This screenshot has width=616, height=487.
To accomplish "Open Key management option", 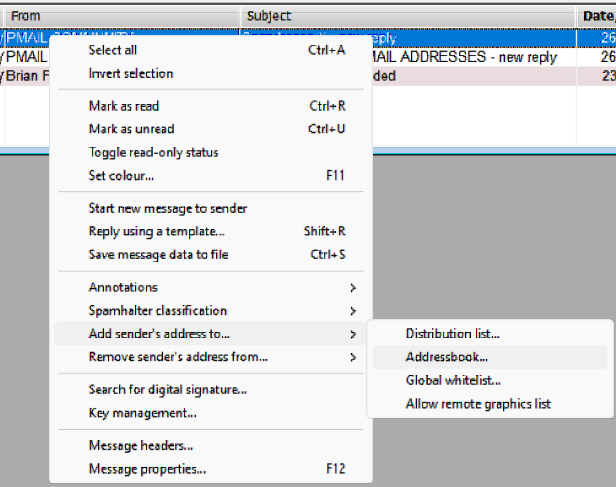I will [x=142, y=412].
